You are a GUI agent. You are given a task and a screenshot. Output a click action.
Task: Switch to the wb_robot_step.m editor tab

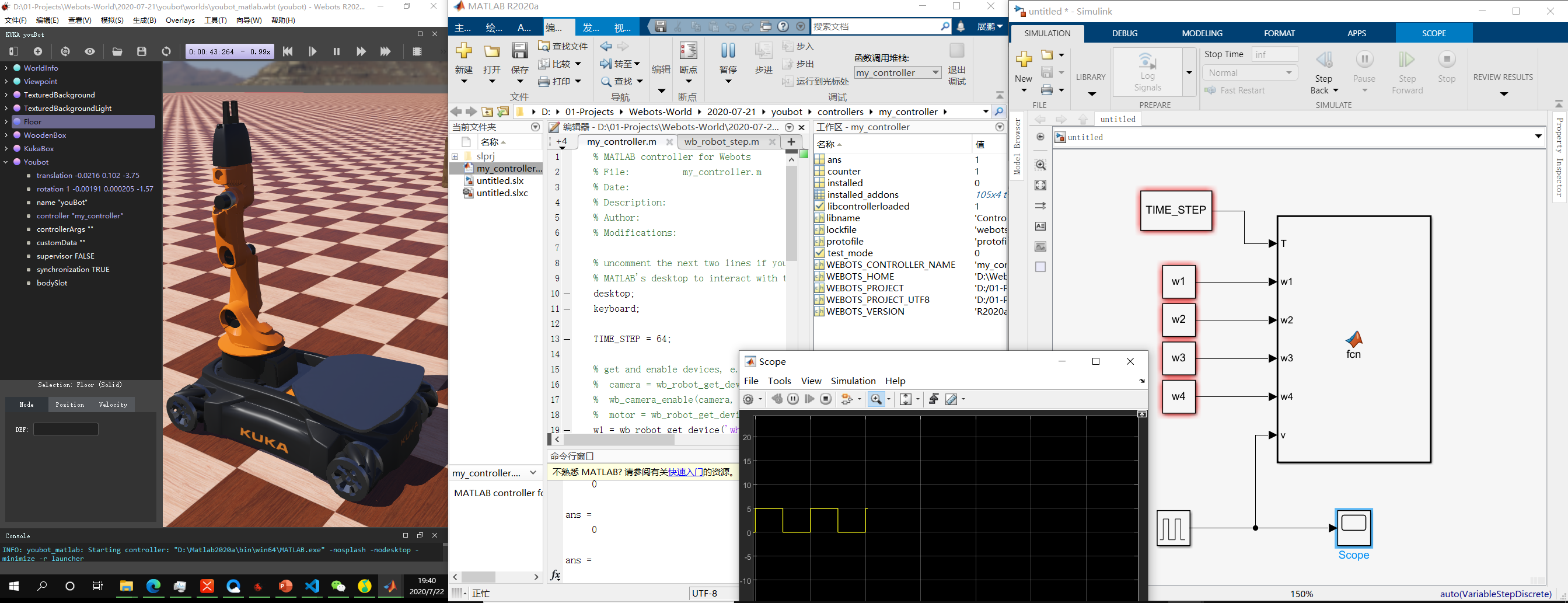point(721,141)
